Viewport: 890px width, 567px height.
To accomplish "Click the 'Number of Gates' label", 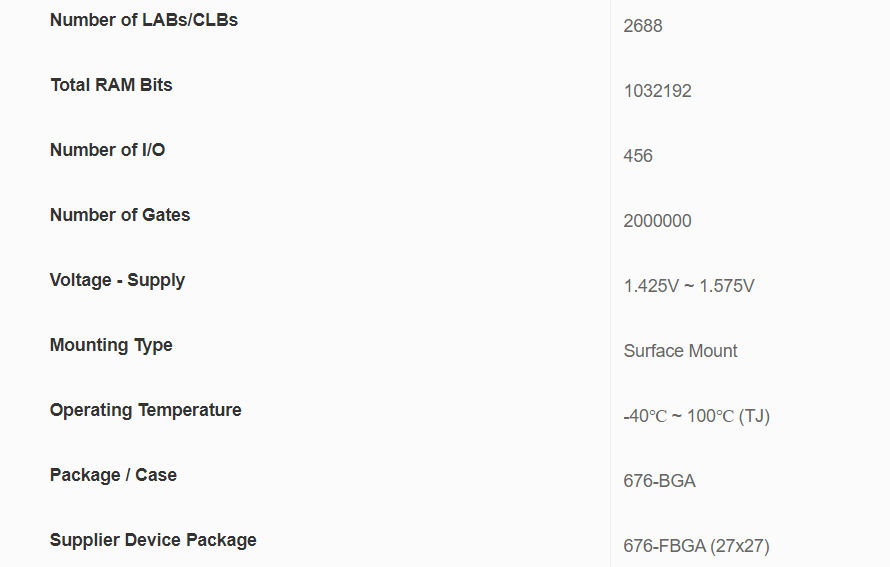I will tap(120, 215).
